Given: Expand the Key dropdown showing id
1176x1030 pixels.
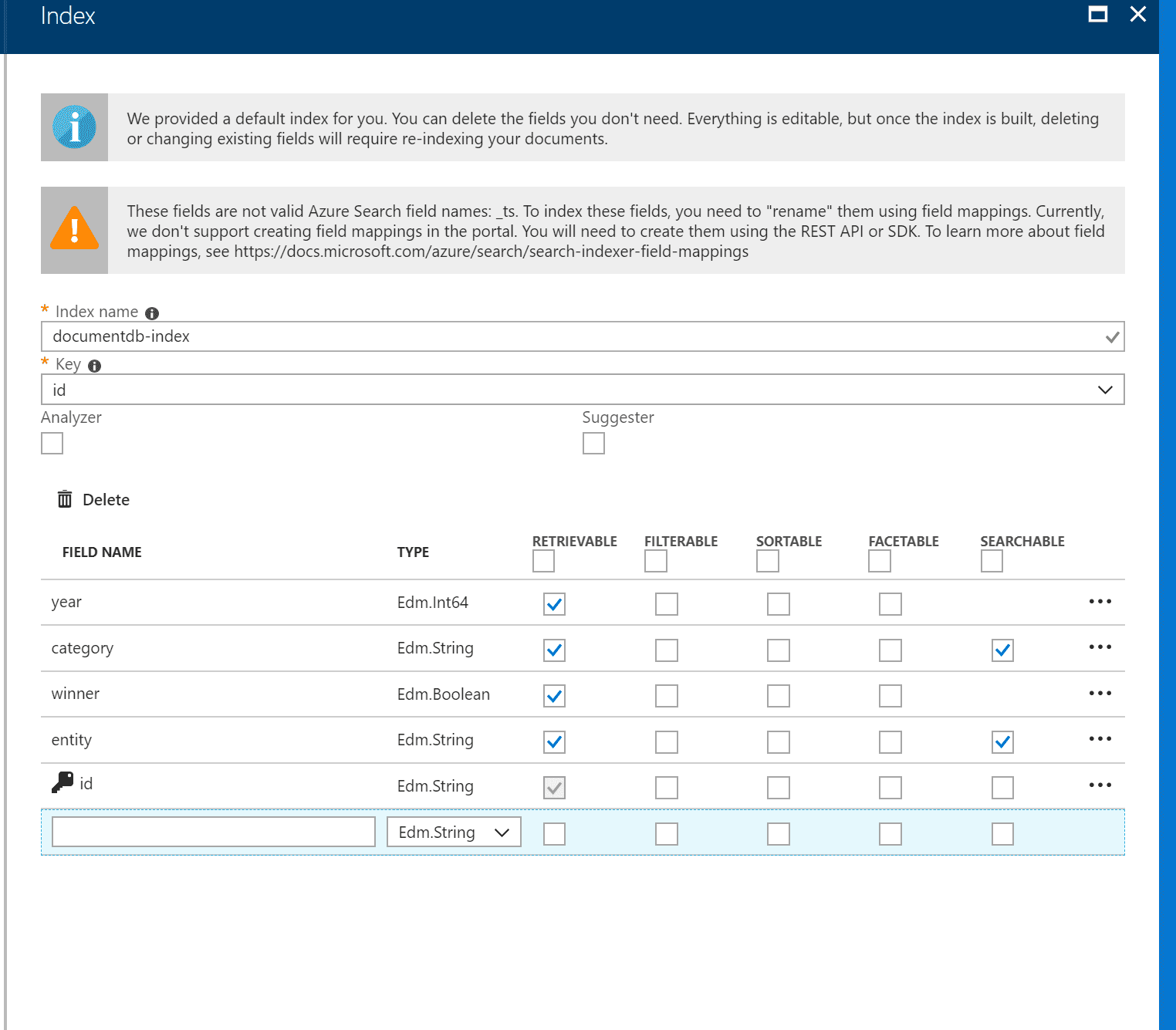Looking at the screenshot, I should click(1104, 390).
